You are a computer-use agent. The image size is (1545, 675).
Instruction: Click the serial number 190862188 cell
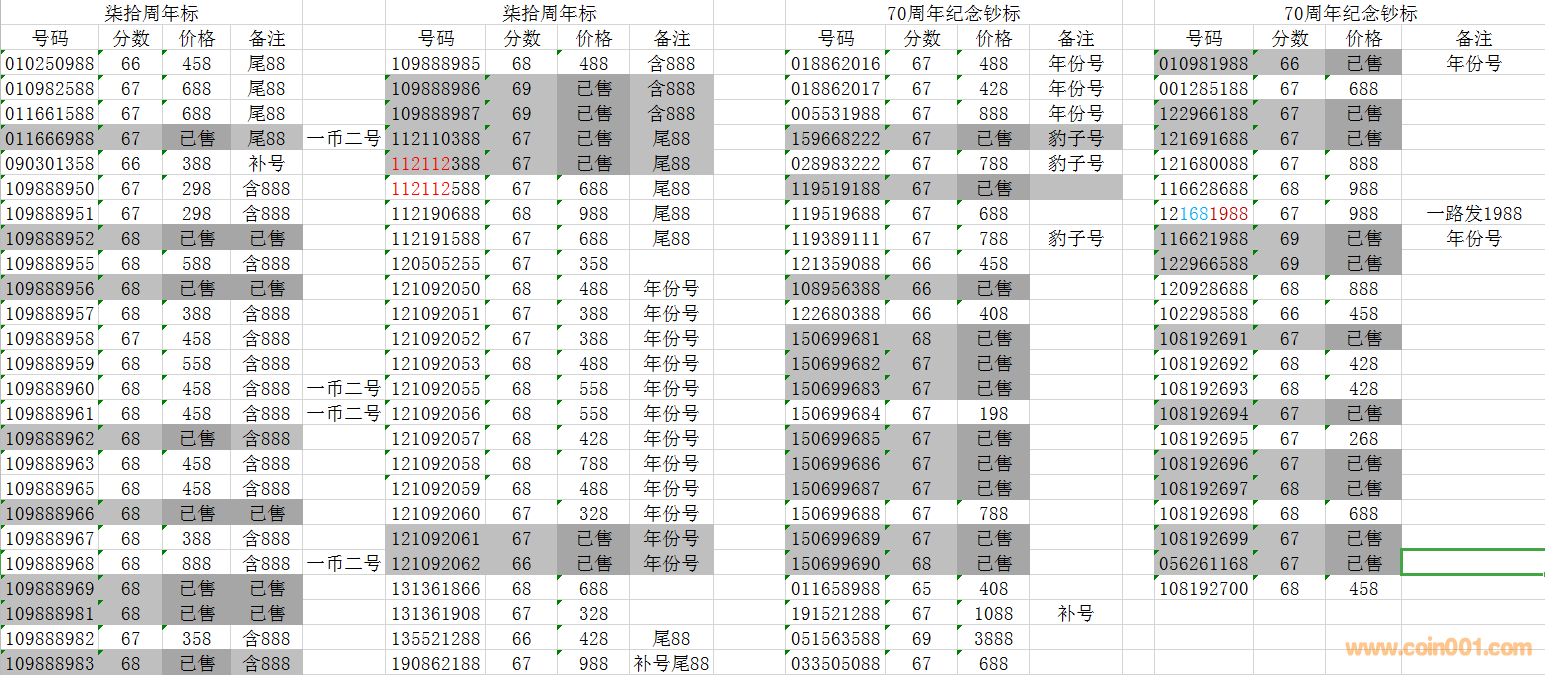(435, 664)
